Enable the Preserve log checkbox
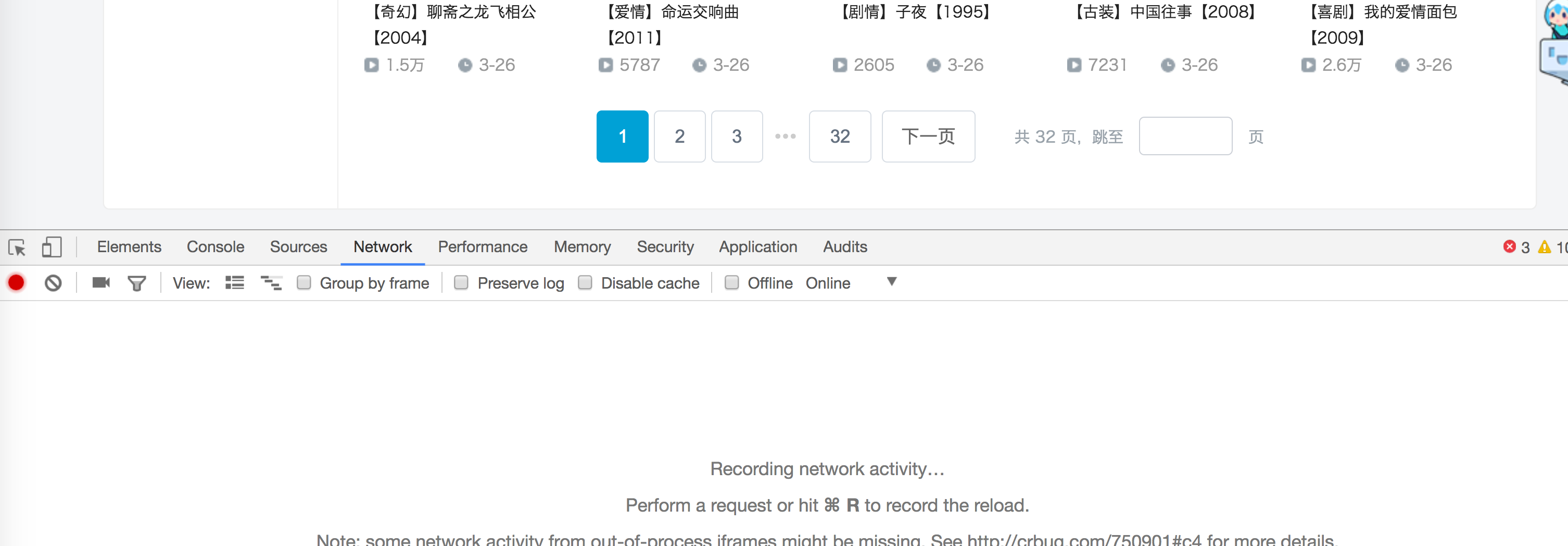Viewport: 1568px width, 546px height. 461,282
